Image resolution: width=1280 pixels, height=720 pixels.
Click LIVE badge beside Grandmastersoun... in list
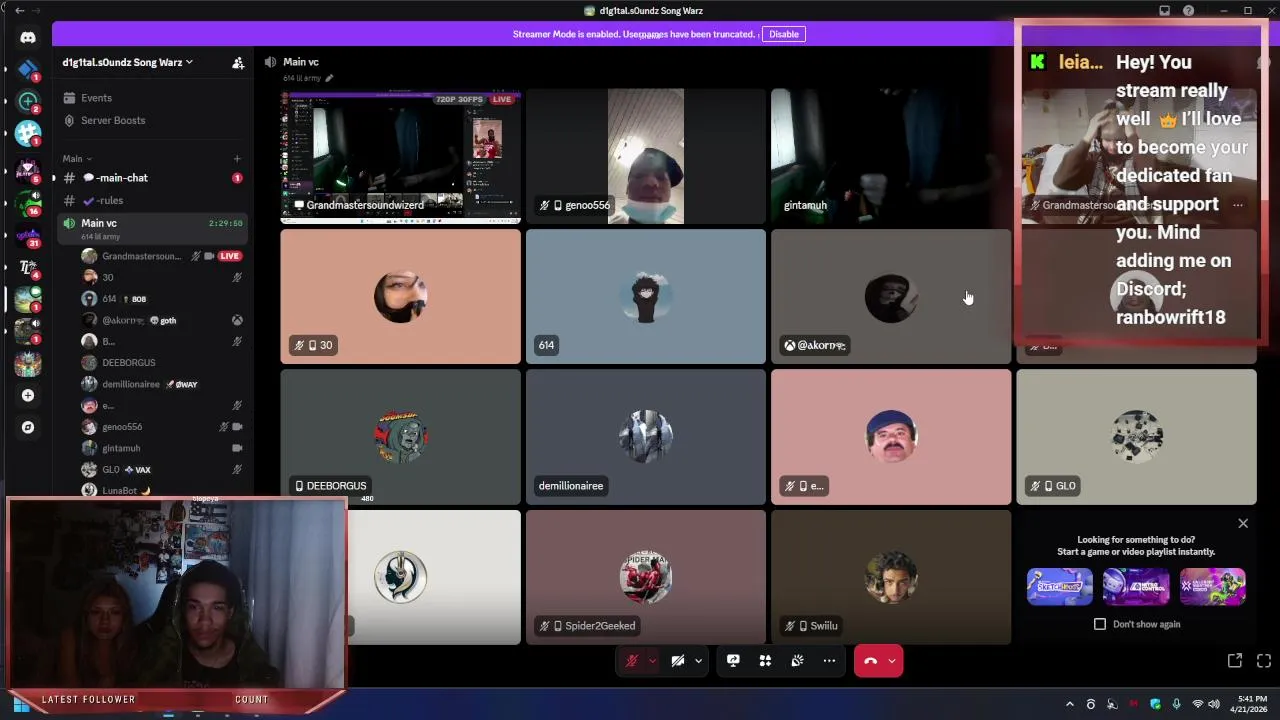[x=230, y=256]
